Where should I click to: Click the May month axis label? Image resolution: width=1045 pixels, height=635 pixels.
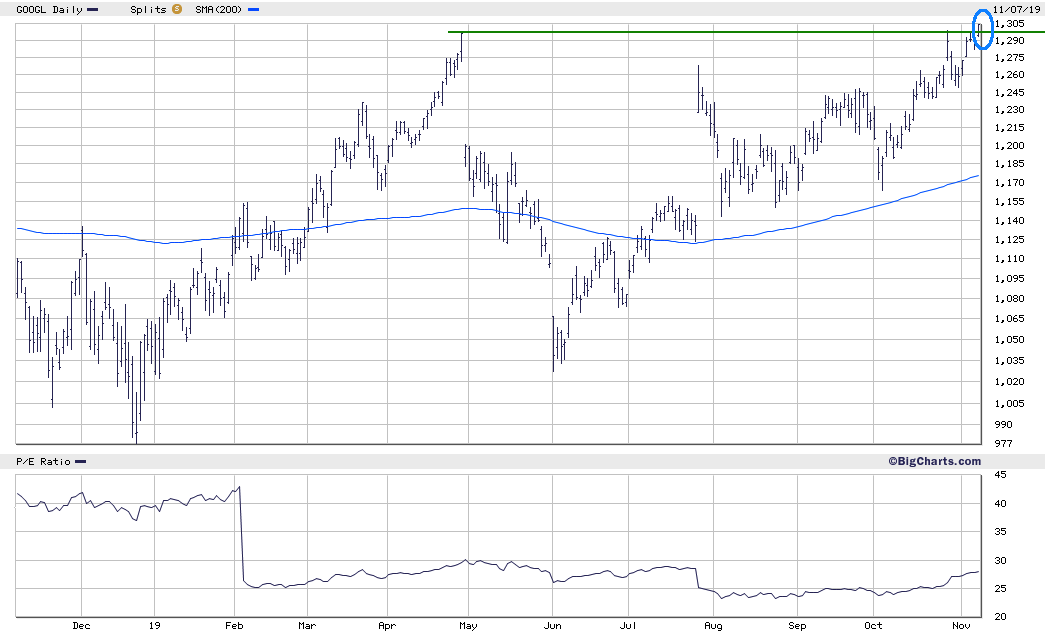tap(468, 626)
